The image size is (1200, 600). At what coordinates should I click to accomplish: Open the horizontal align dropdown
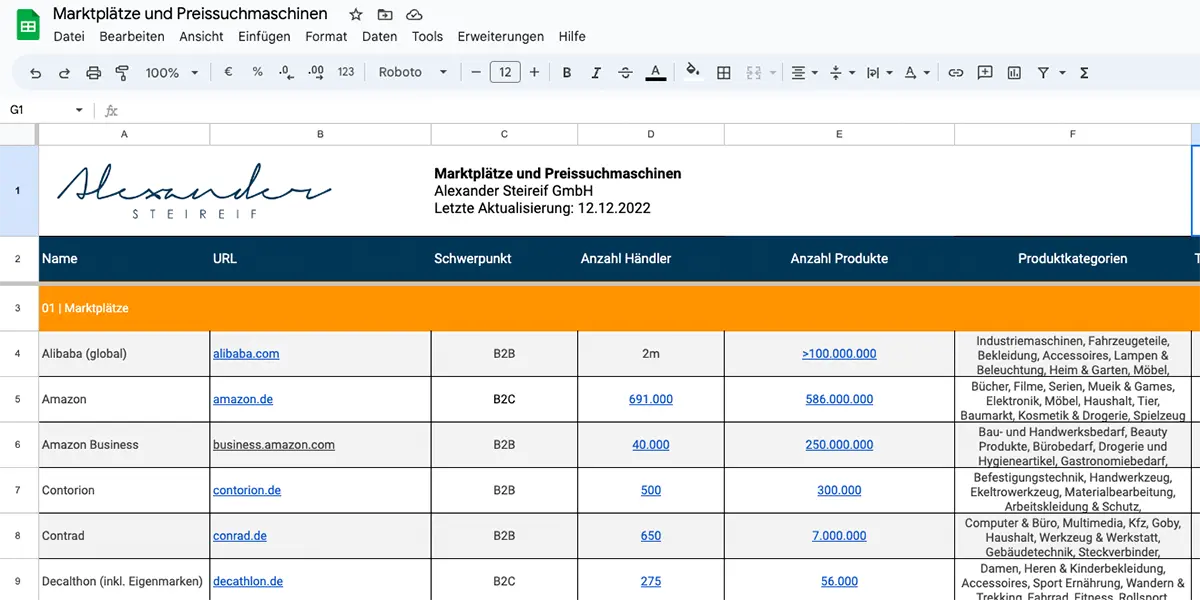pyautogui.click(x=805, y=72)
